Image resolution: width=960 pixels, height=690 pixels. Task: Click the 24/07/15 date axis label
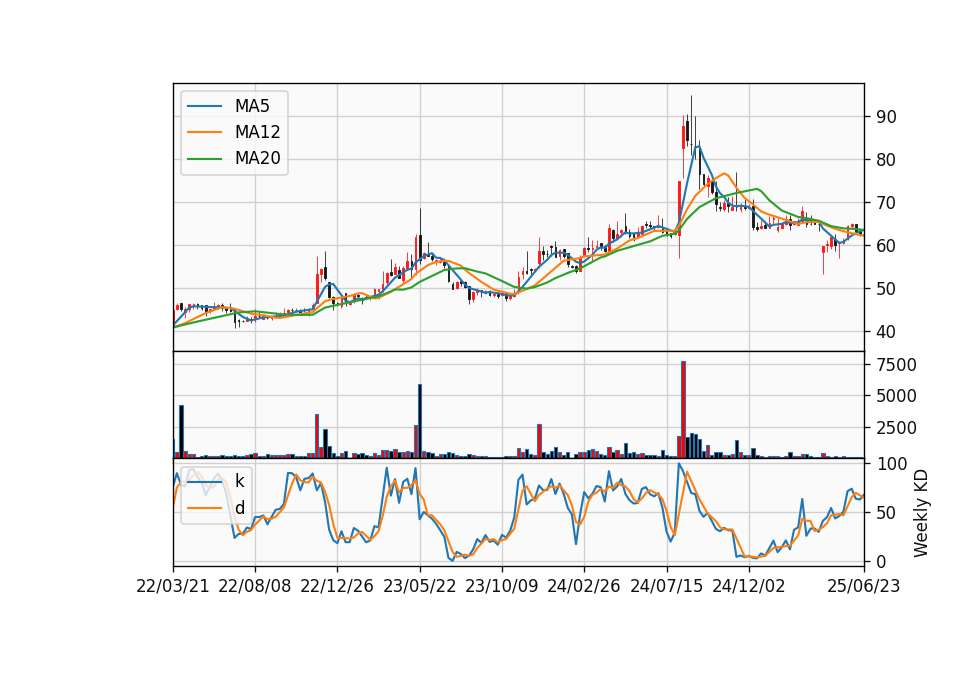[667, 586]
